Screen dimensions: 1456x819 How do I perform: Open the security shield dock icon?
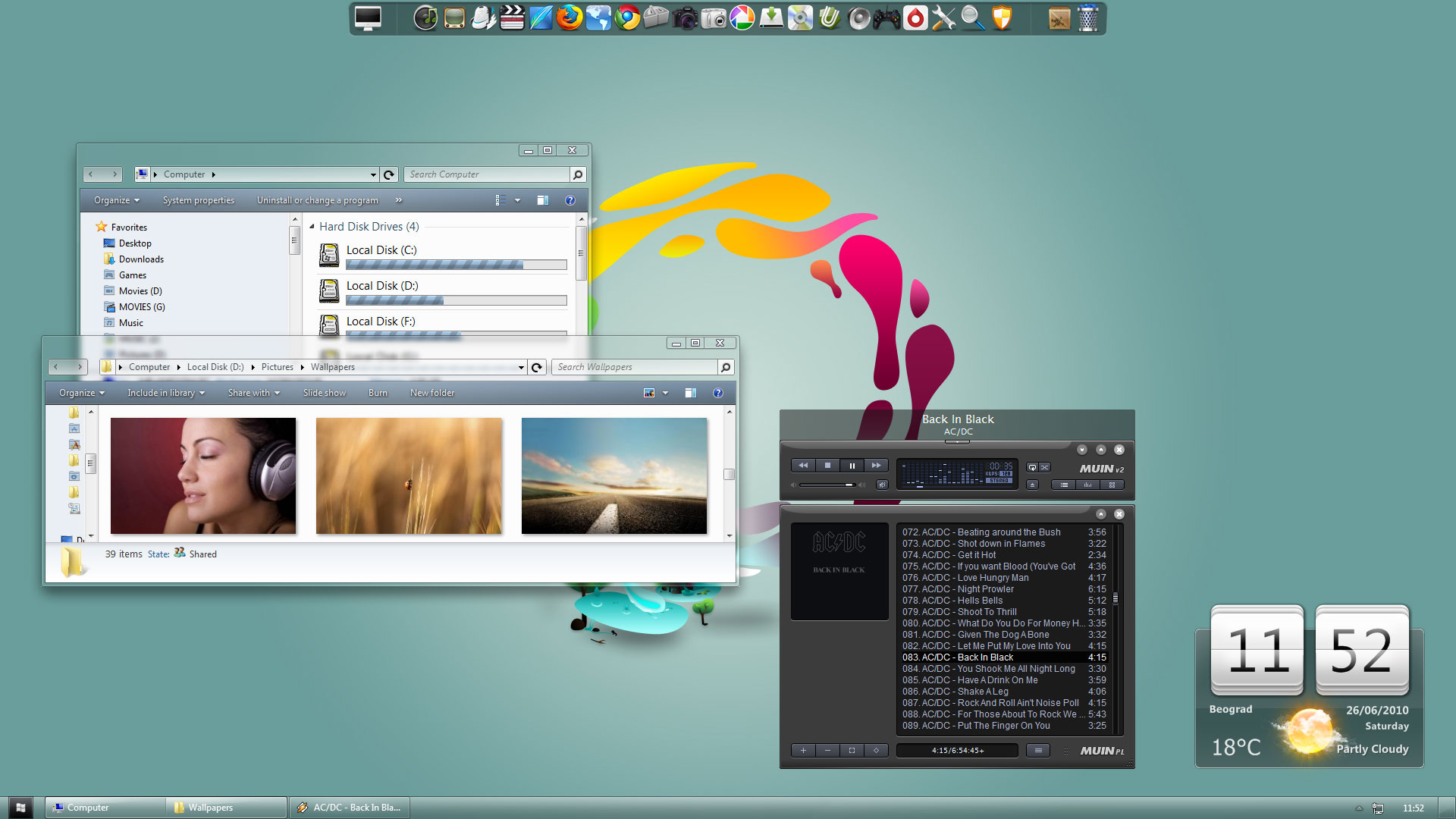point(1002,17)
